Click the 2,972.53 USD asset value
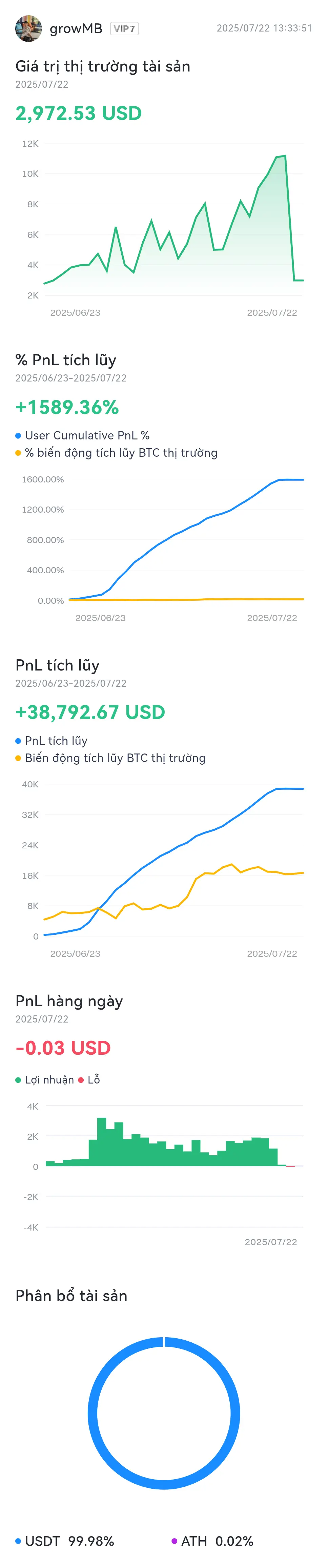Image resolution: width=328 pixels, height=1568 pixels. (x=79, y=113)
